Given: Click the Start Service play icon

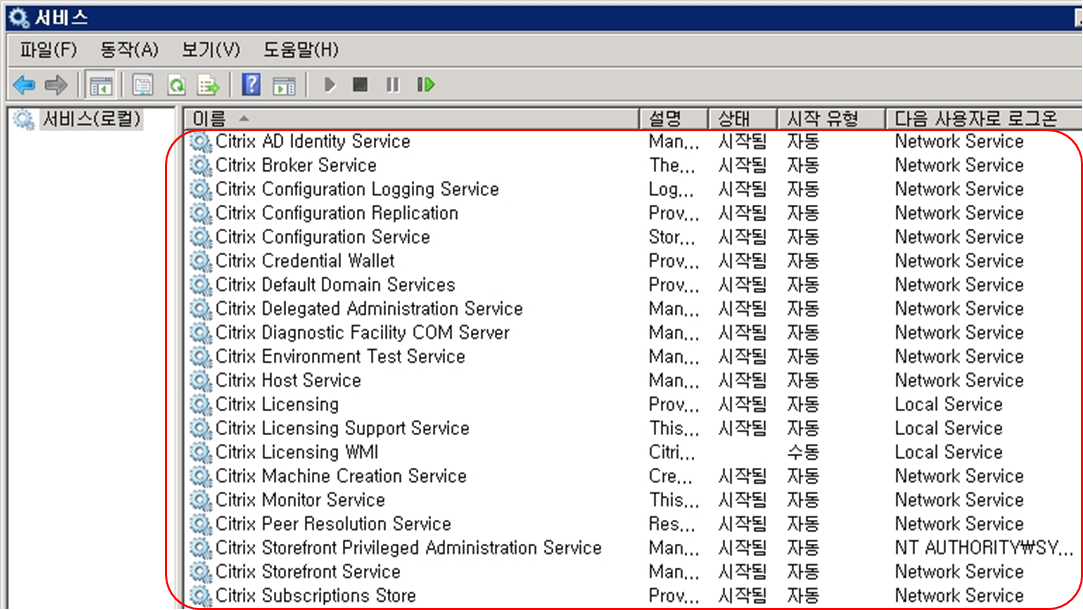Looking at the screenshot, I should (x=329, y=85).
